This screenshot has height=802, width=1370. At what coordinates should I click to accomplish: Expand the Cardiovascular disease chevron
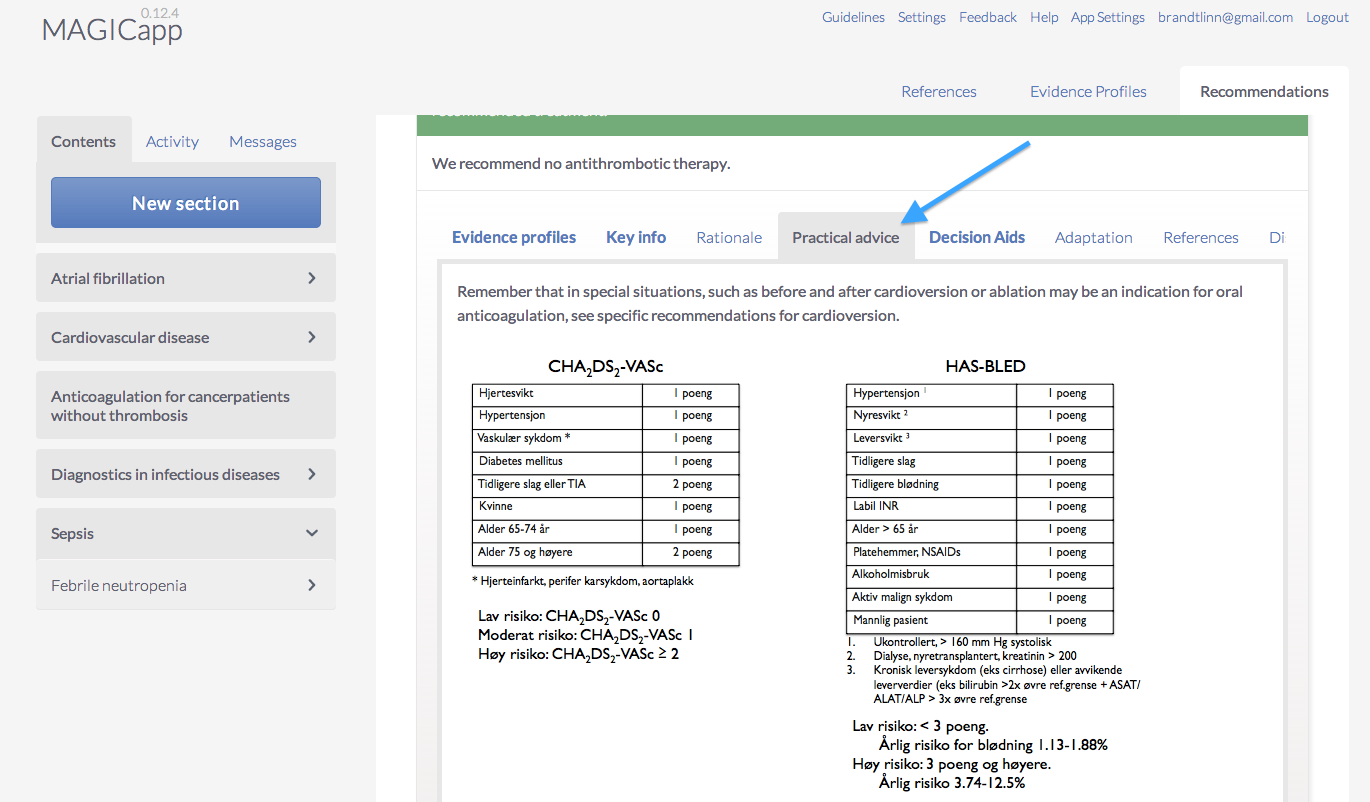(x=312, y=337)
